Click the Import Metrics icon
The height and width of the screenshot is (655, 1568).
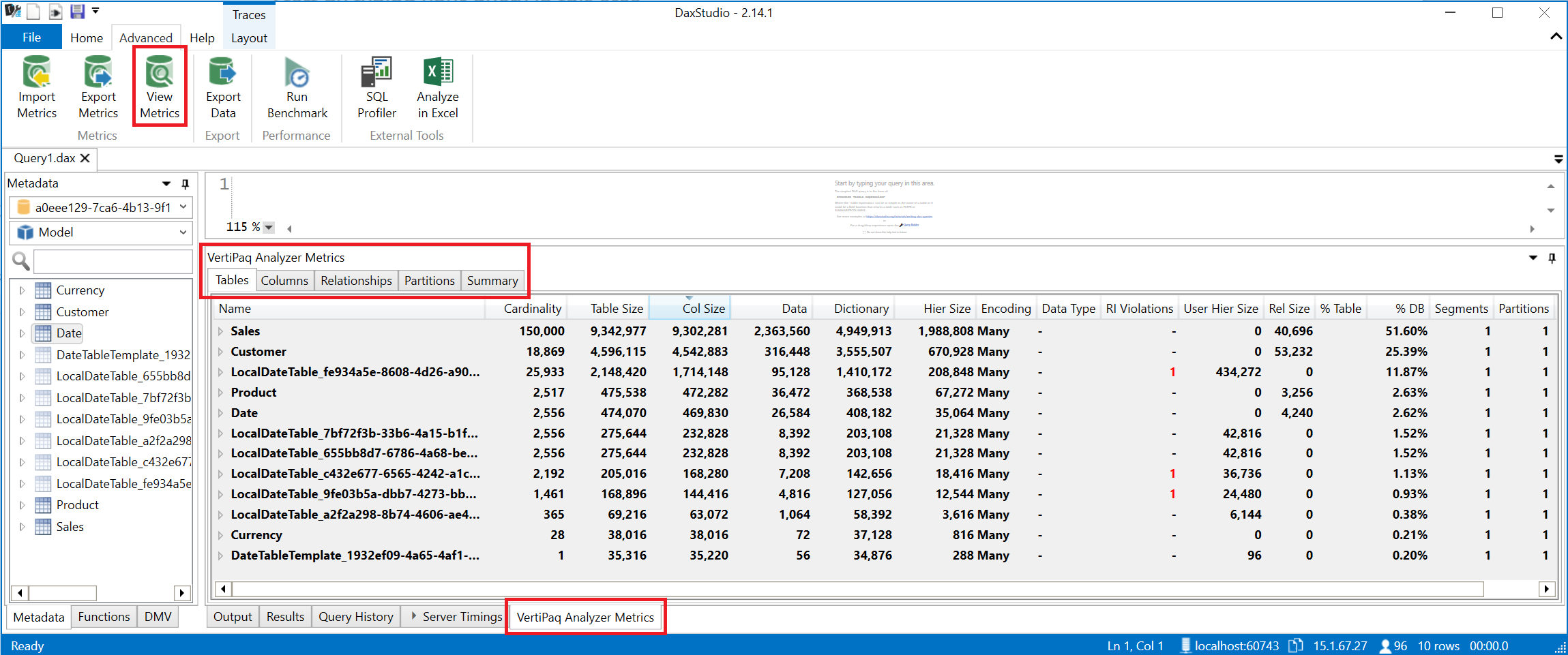37,72
